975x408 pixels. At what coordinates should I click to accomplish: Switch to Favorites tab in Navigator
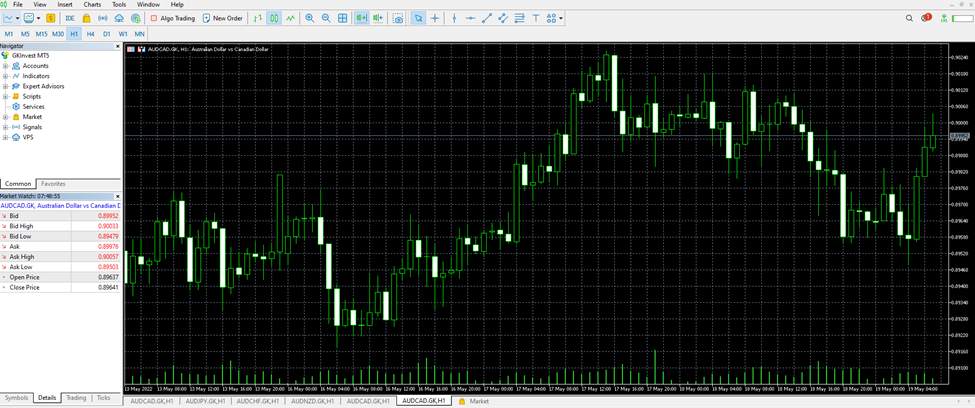coord(53,184)
